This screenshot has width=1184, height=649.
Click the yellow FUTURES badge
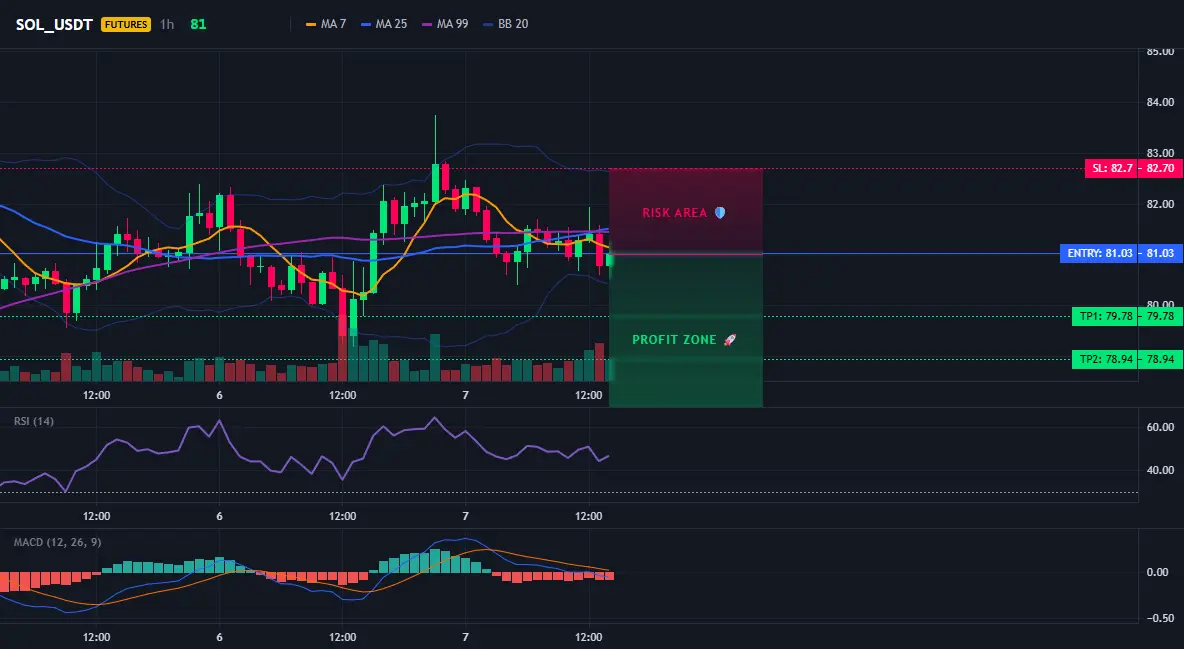point(126,24)
